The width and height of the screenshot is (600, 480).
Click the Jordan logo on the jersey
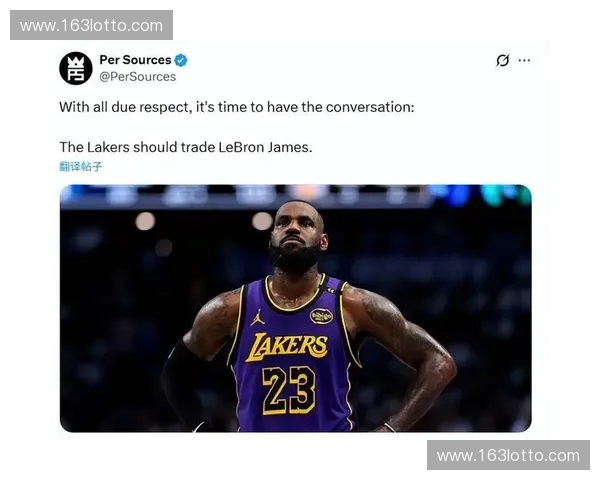257,317
